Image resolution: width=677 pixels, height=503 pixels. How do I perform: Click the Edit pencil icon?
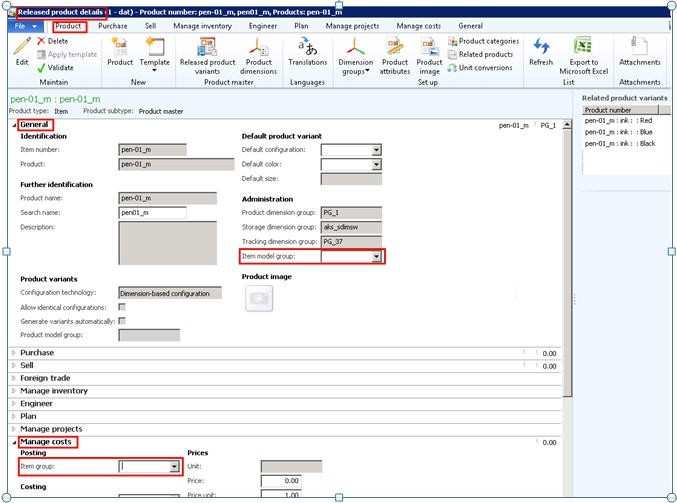tap(22, 51)
